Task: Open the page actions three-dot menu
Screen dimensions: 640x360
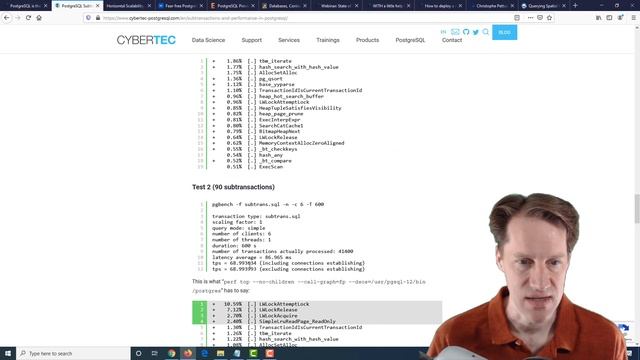Action: [530, 18]
